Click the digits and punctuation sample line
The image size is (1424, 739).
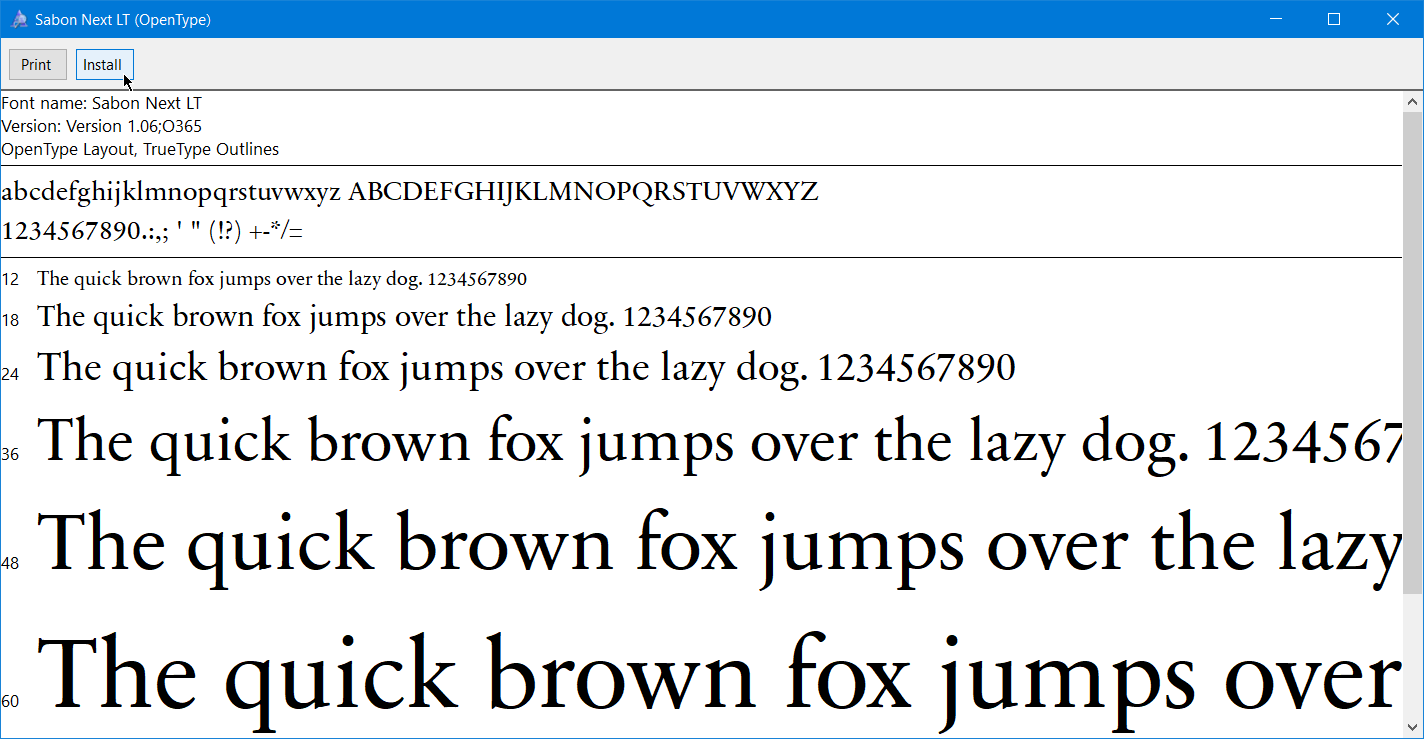(x=152, y=232)
